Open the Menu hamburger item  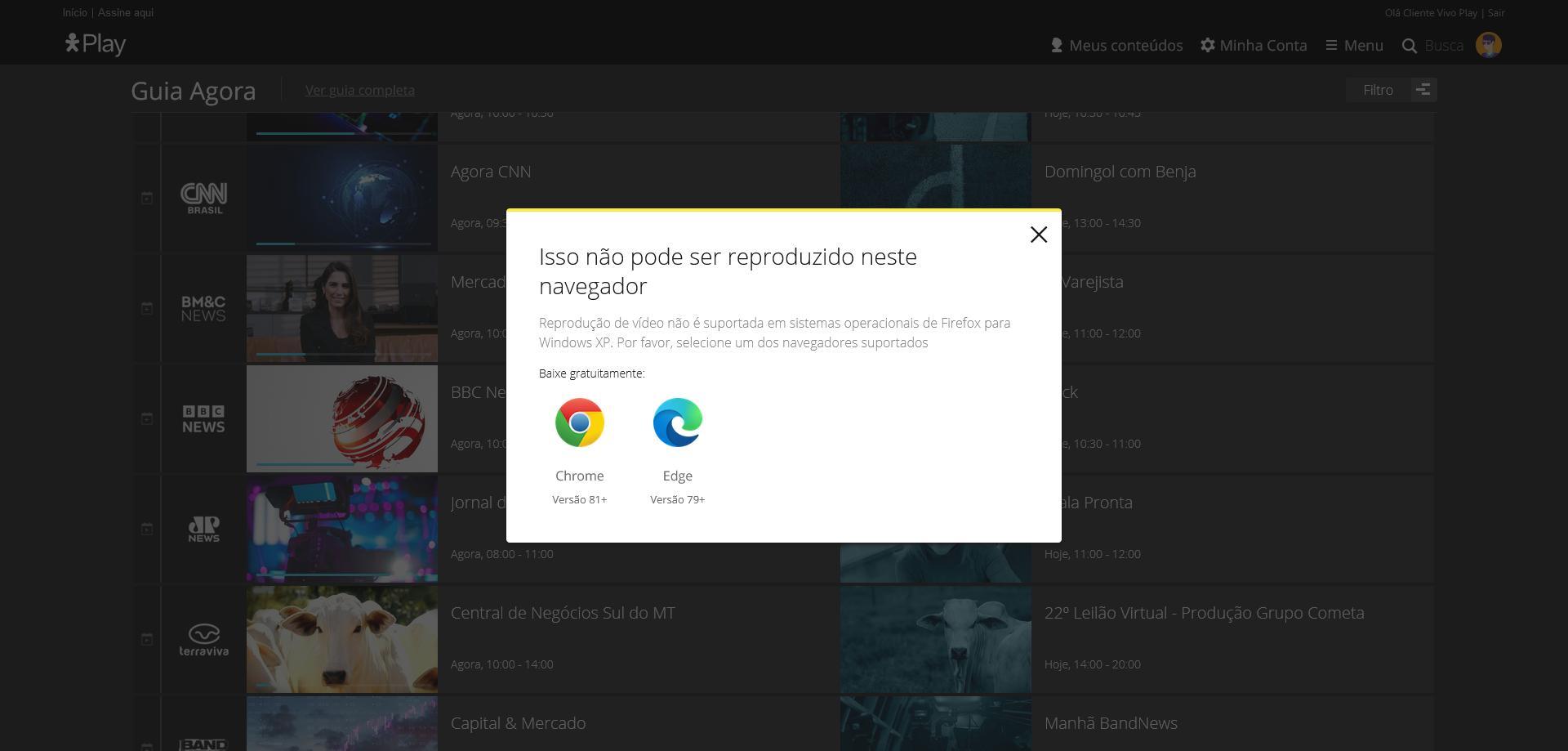tap(1354, 45)
